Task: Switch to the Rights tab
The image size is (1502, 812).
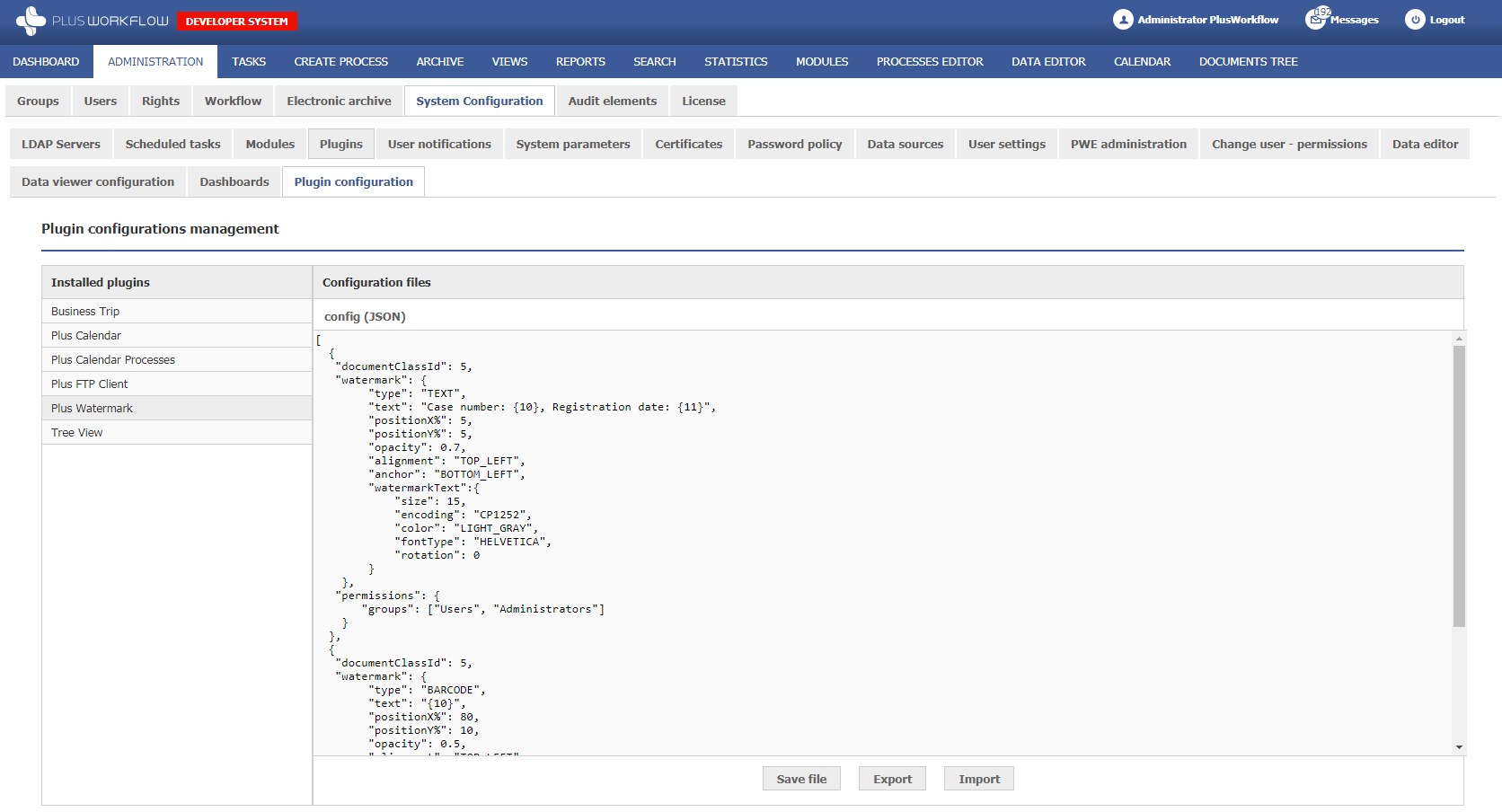Action: (x=161, y=101)
